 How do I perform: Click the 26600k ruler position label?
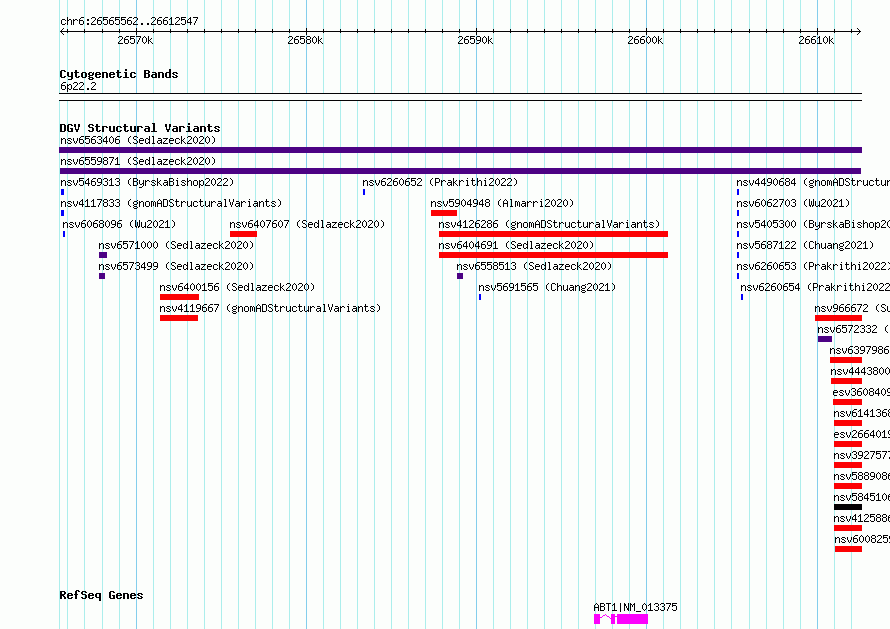coord(645,40)
